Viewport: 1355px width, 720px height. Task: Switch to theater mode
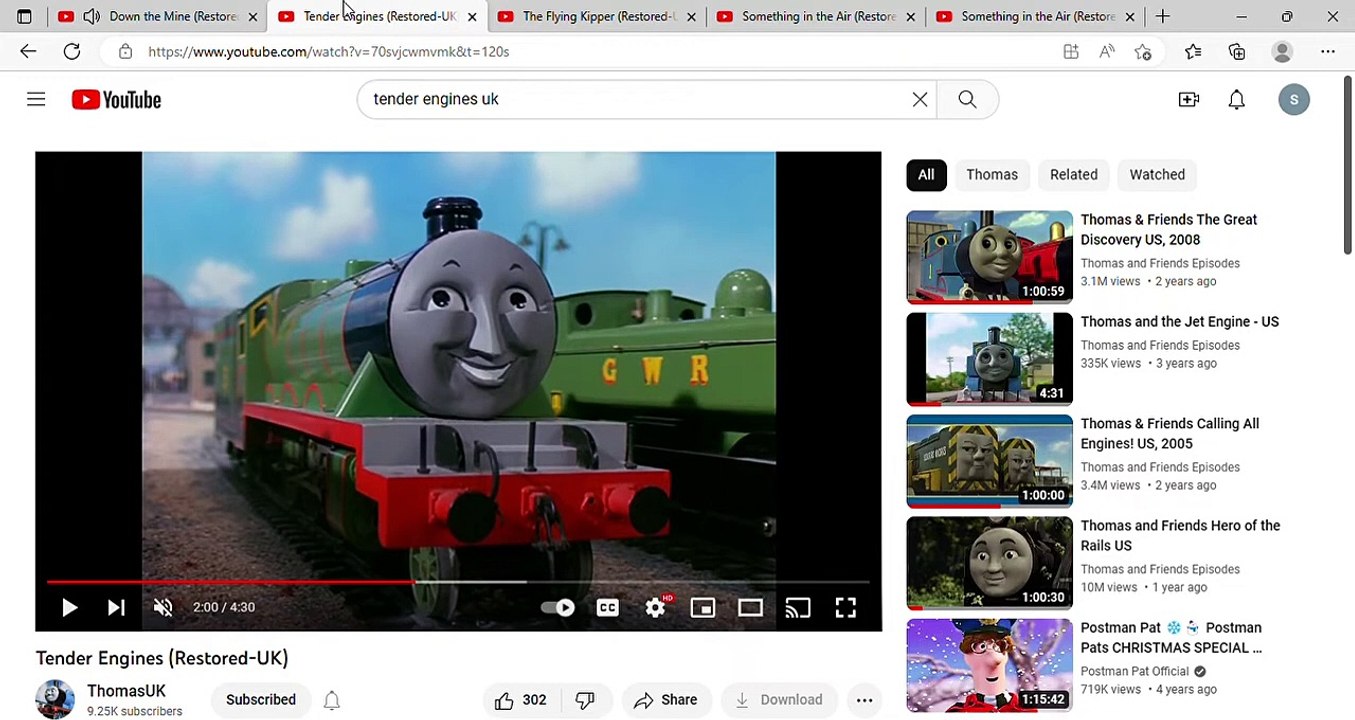tap(750, 607)
